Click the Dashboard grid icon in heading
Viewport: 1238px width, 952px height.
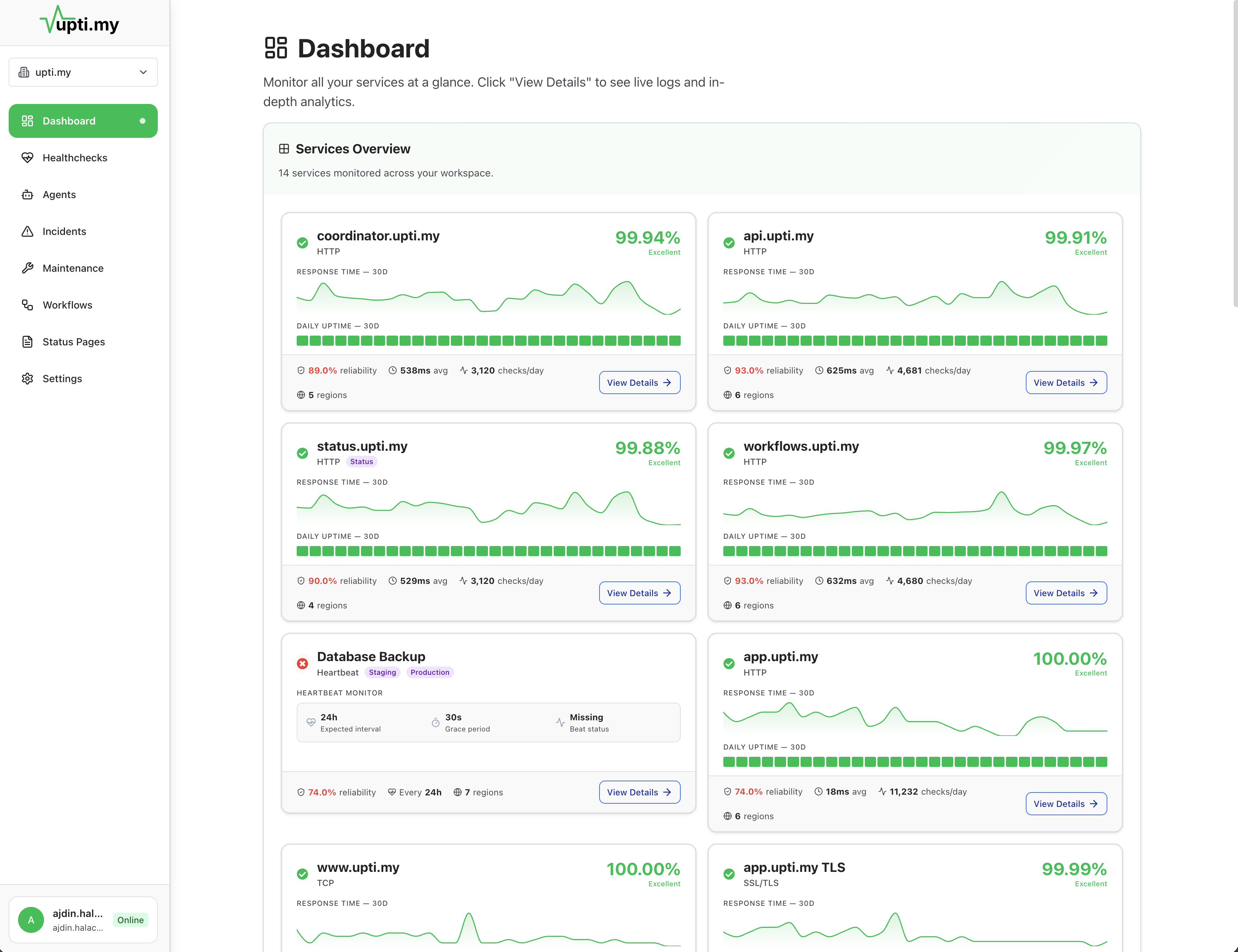point(276,48)
